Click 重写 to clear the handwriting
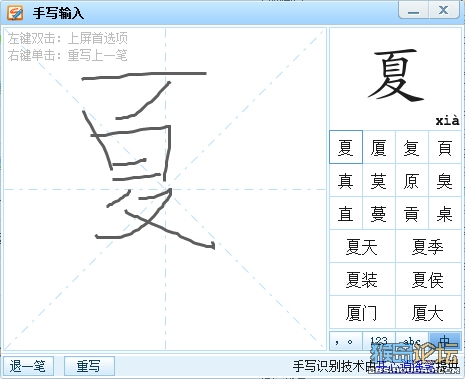This screenshot has width=465, height=379. pos(89,366)
